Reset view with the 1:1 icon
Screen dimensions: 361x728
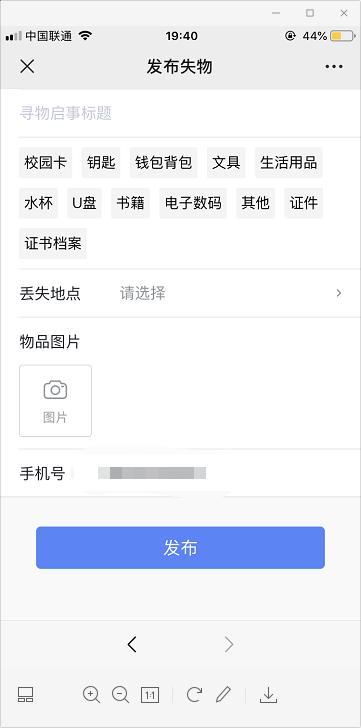click(x=150, y=695)
